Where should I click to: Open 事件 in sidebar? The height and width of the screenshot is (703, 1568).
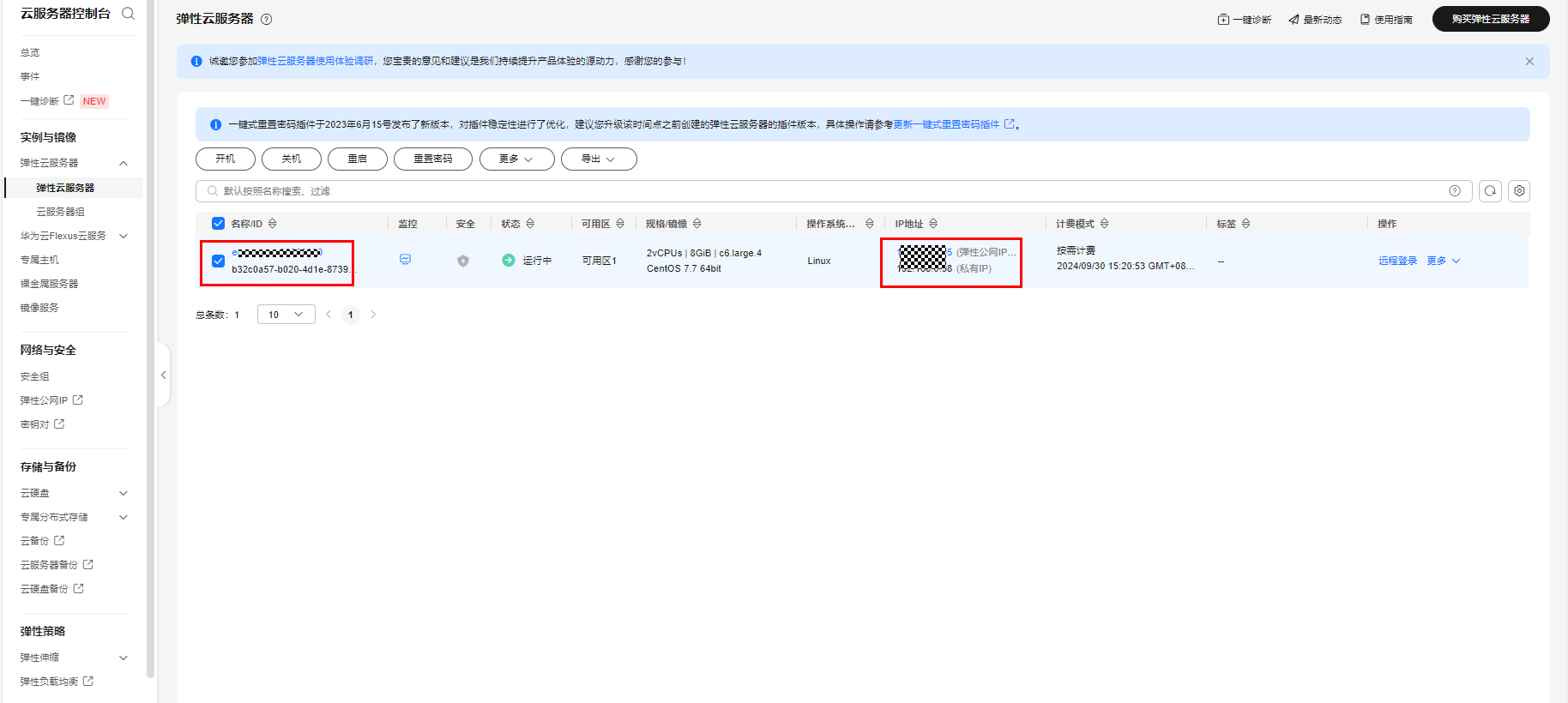pos(30,76)
